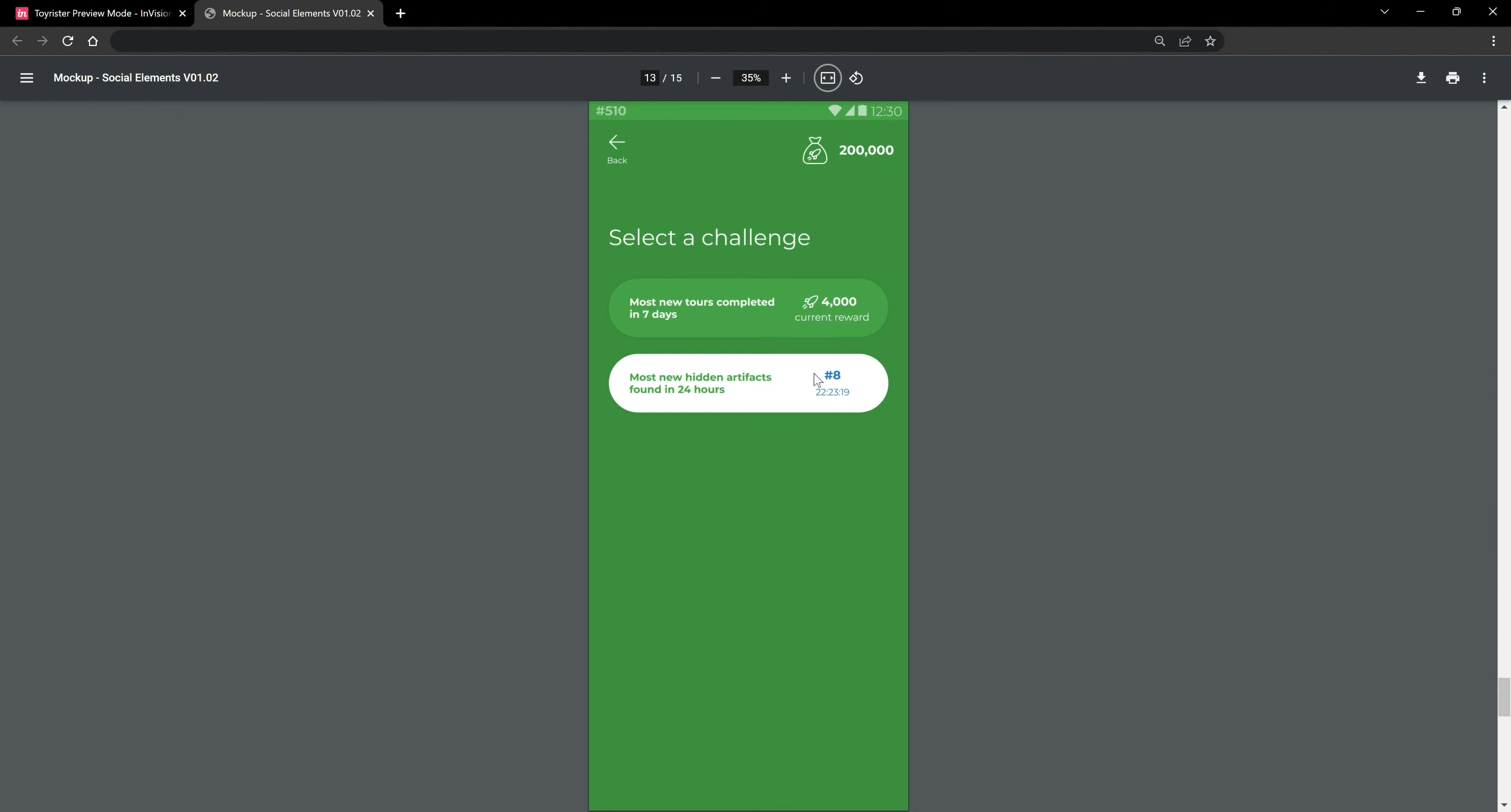The height and width of the screenshot is (812, 1511).
Task: Click the reward bag icon
Action: 815,150
